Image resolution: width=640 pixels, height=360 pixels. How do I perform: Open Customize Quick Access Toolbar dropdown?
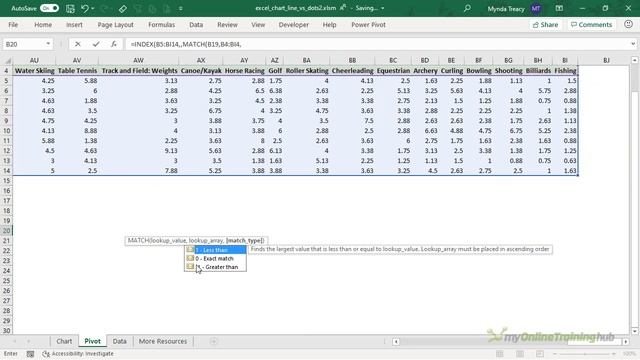tap(181, 8)
